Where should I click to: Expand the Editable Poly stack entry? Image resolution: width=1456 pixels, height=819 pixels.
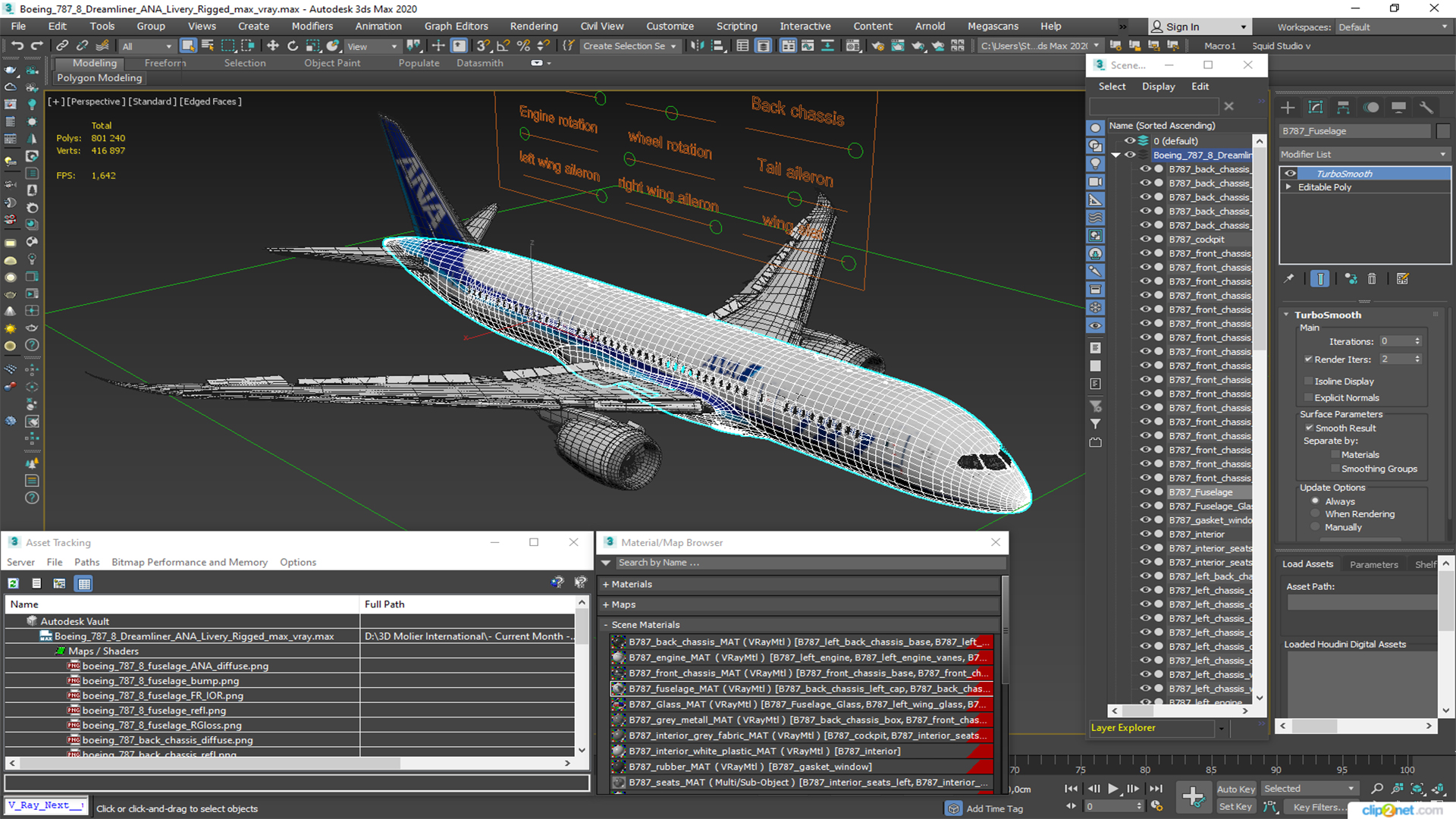[x=1288, y=187]
